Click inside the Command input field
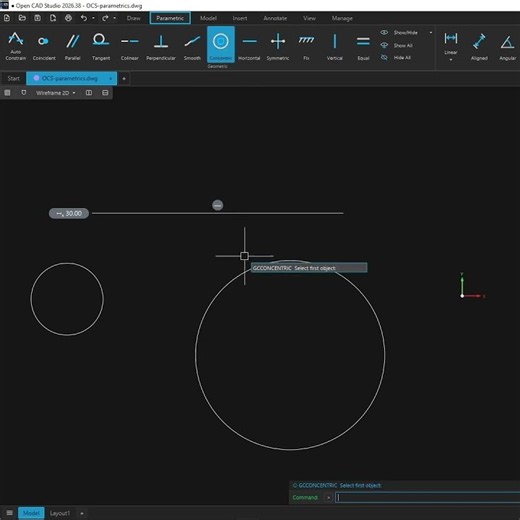Image resolution: width=520 pixels, height=520 pixels. click(427, 497)
